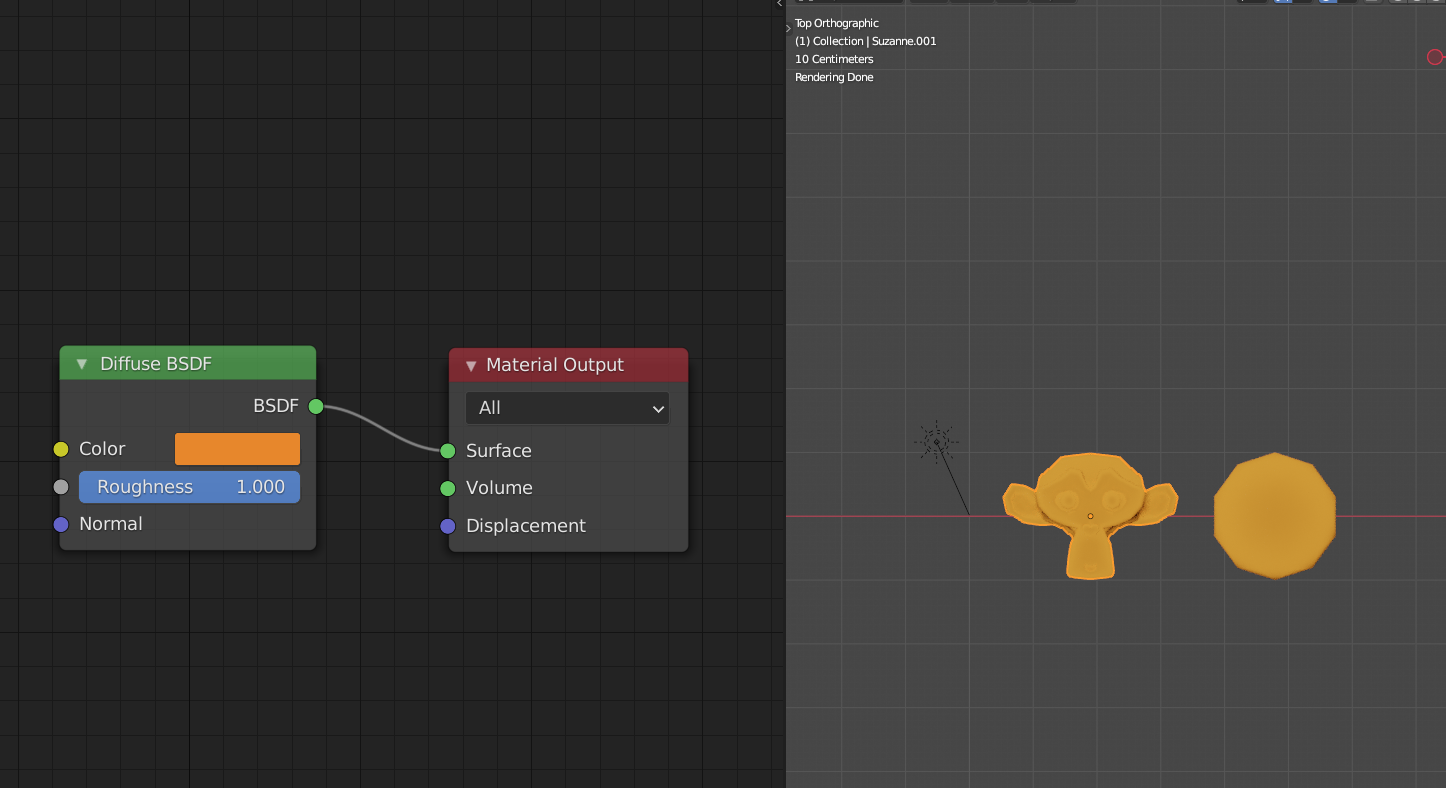Image resolution: width=1446 pixels, height=788 pixels.
Task: Expand the viewport toolbar chevron
Action: pyautogui.click(x=788, y=28)
